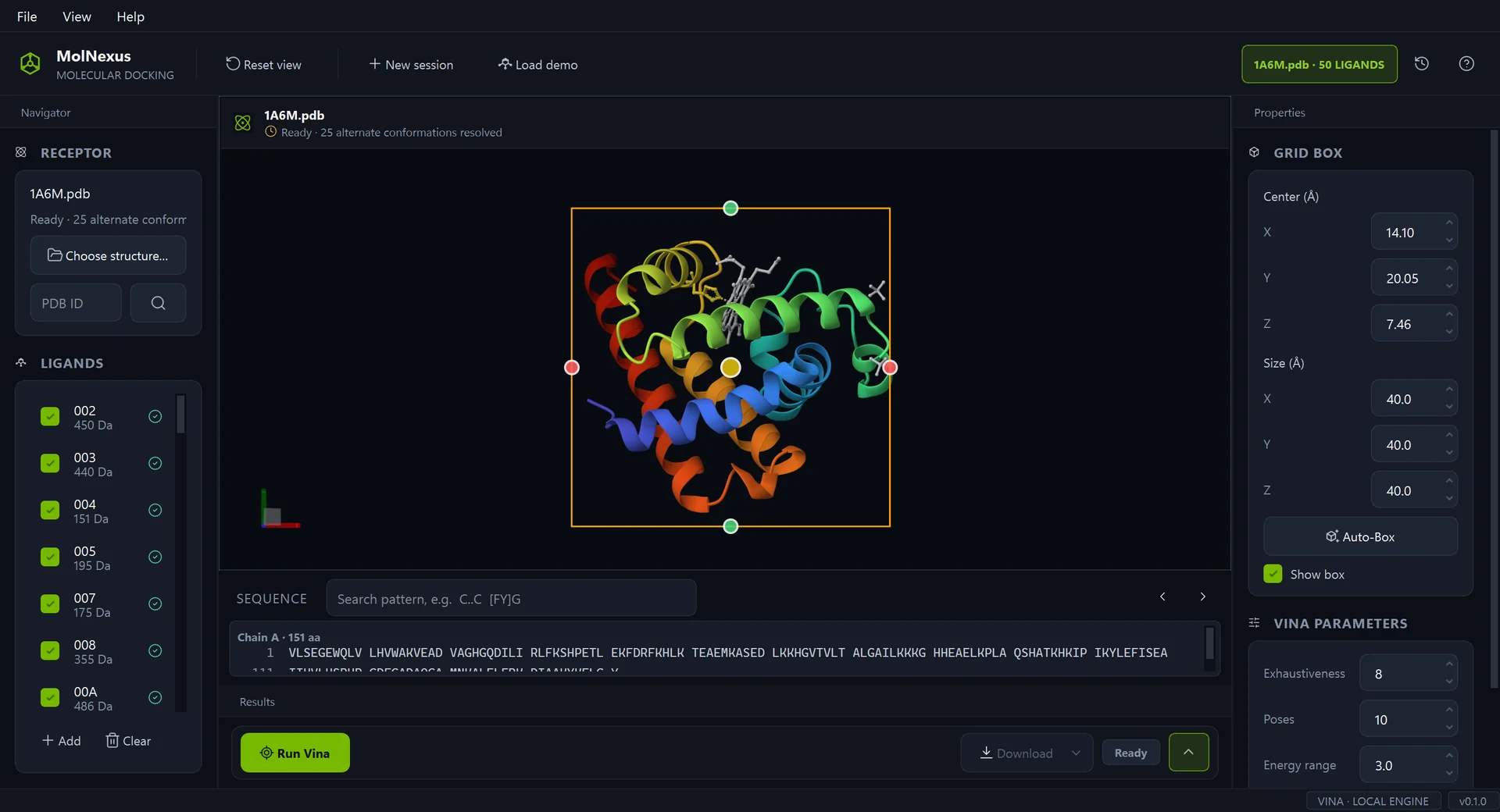Click the status circle icon for ligand 004
Viewport: 1500px width, 812px height.
click(155, 511)
